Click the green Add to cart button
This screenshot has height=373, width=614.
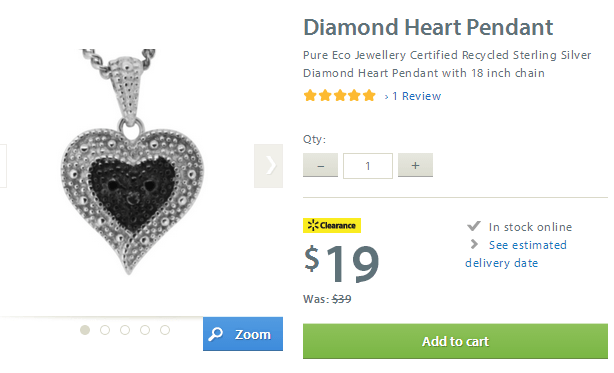455,341
